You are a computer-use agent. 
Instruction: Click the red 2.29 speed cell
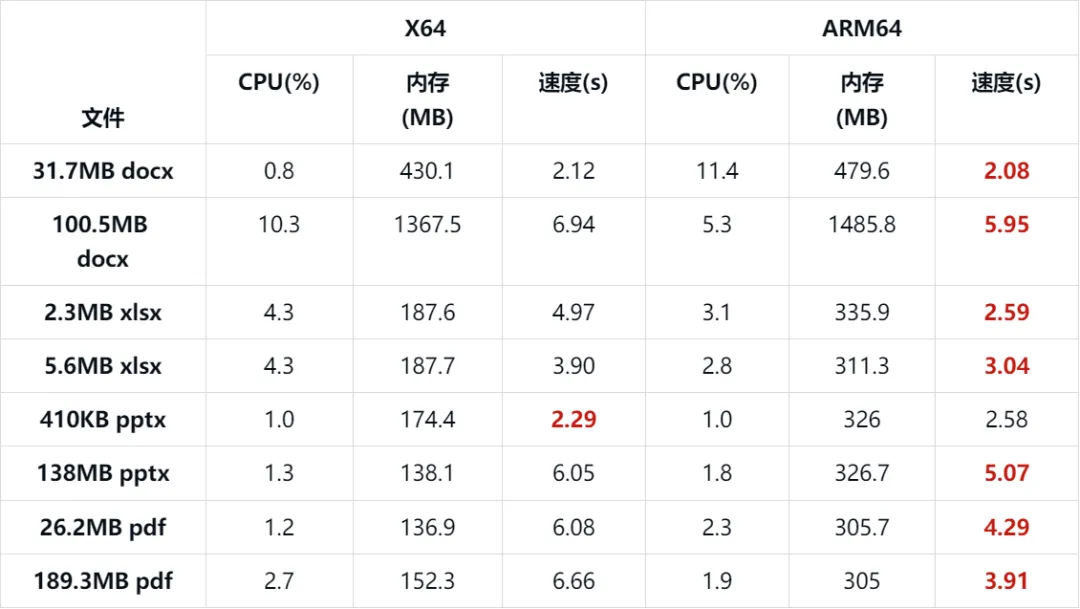click(x=573, y=420)
